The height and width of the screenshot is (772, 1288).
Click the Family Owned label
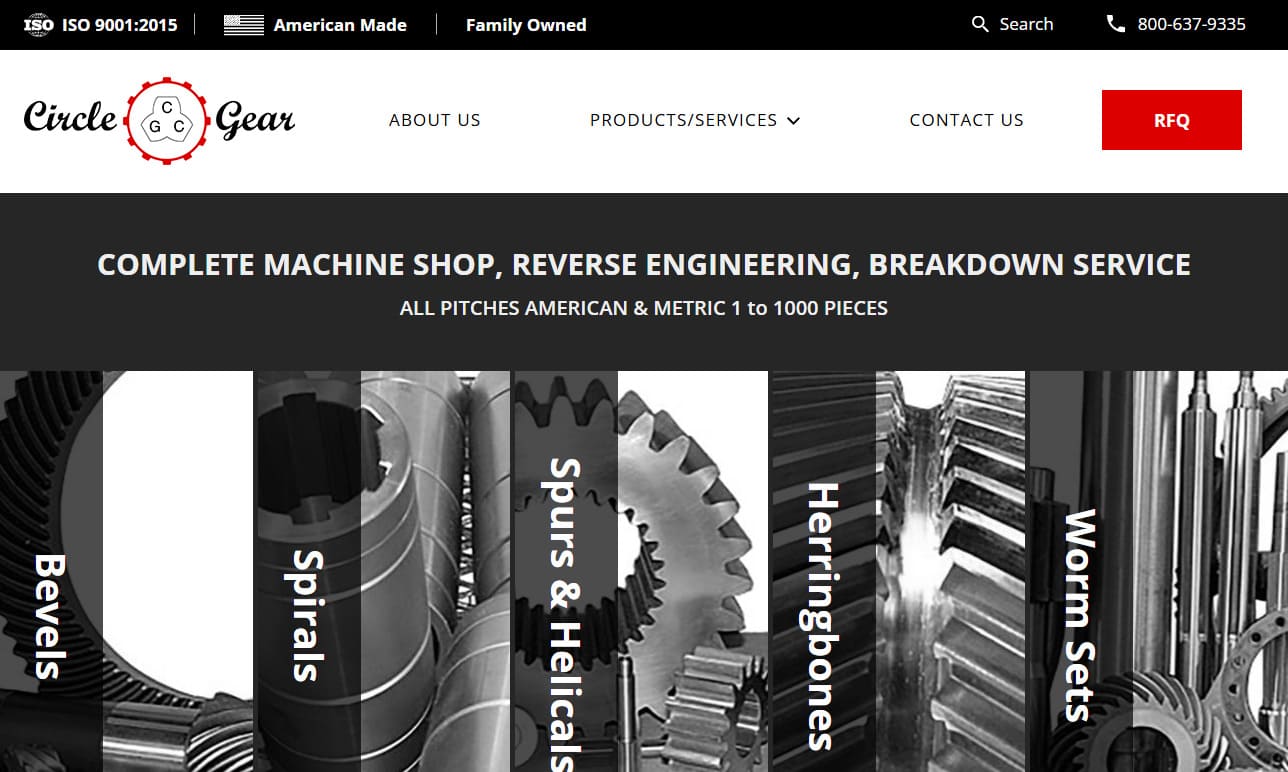(526, 24)
